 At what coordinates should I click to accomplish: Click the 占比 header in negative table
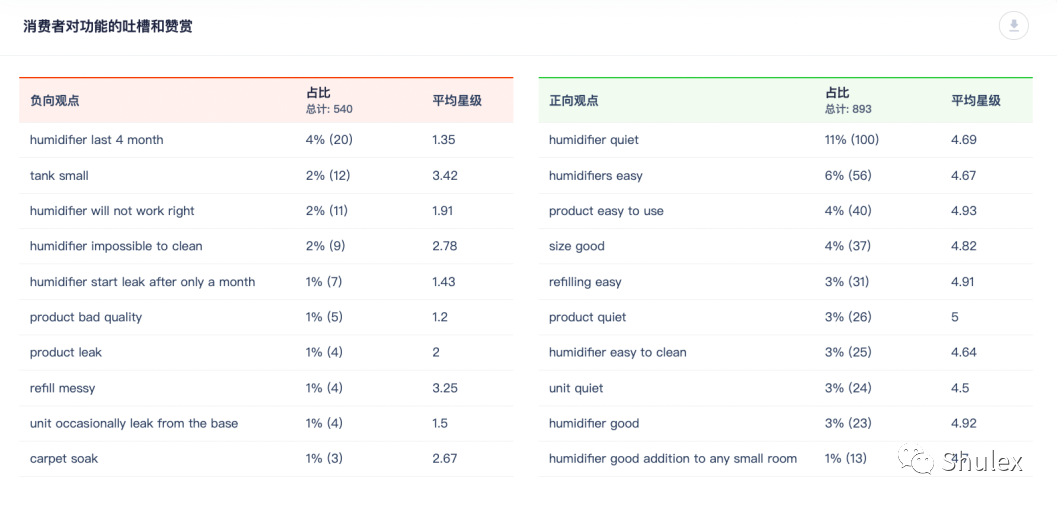click(318, 94)
